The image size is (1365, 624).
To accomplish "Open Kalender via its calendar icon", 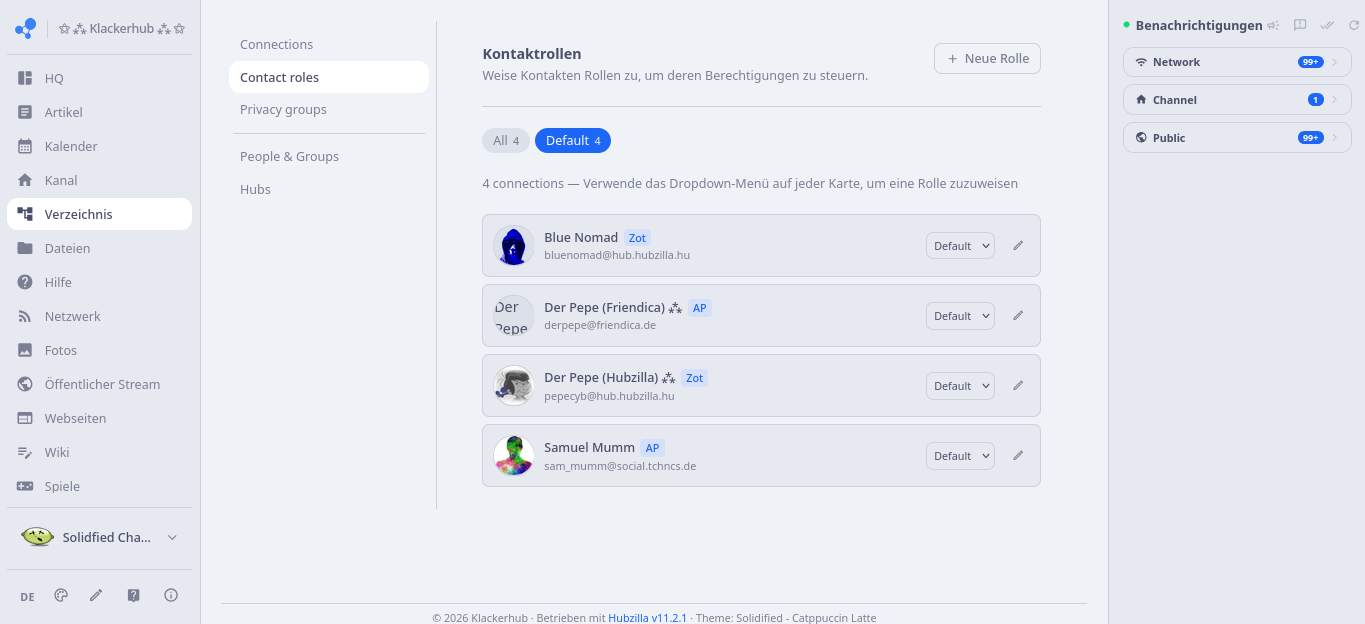I will pyautogui.click(x=25, y=146).
